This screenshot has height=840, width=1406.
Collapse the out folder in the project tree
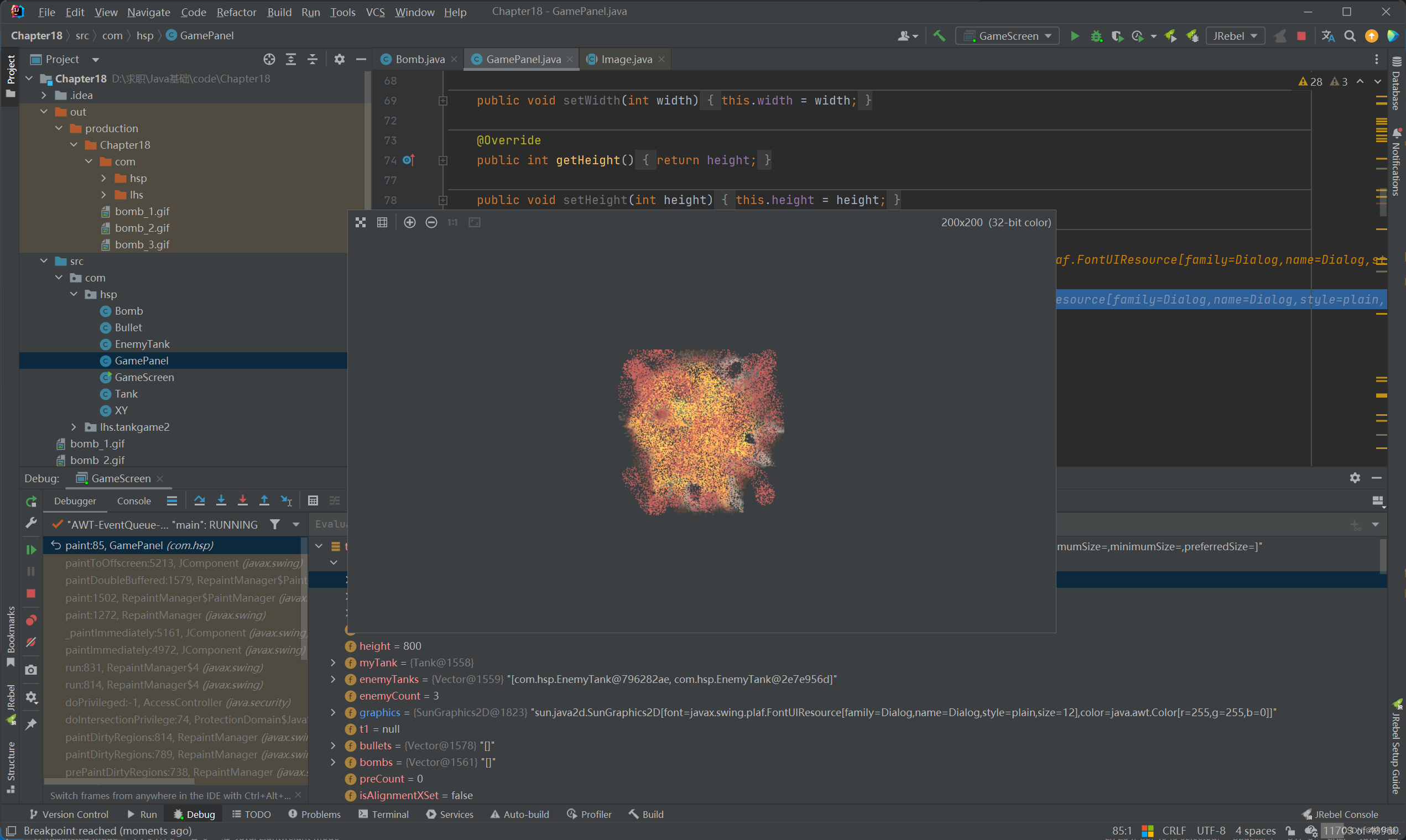(x=44, y=112)
